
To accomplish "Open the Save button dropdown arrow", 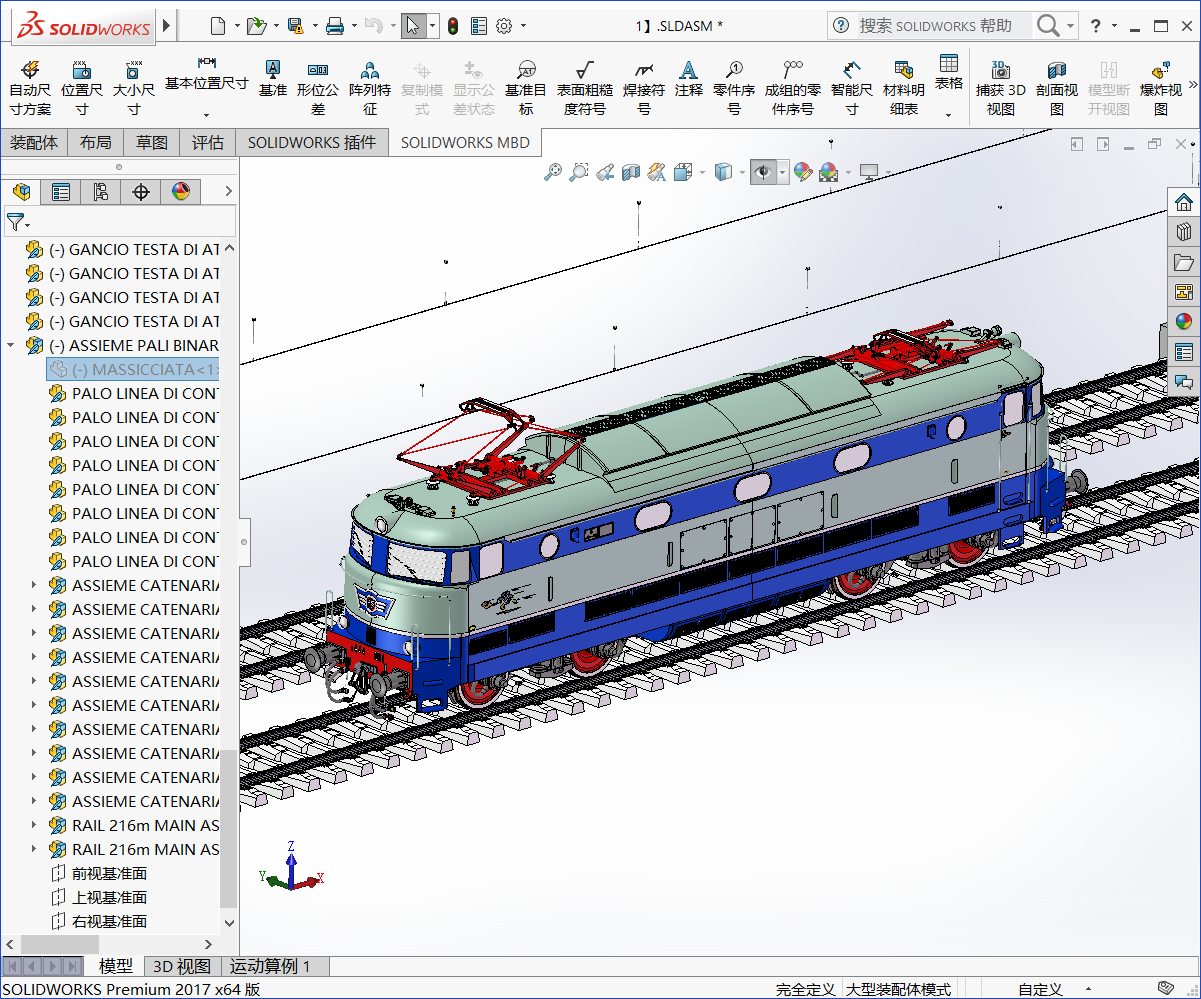I will 315,27.
